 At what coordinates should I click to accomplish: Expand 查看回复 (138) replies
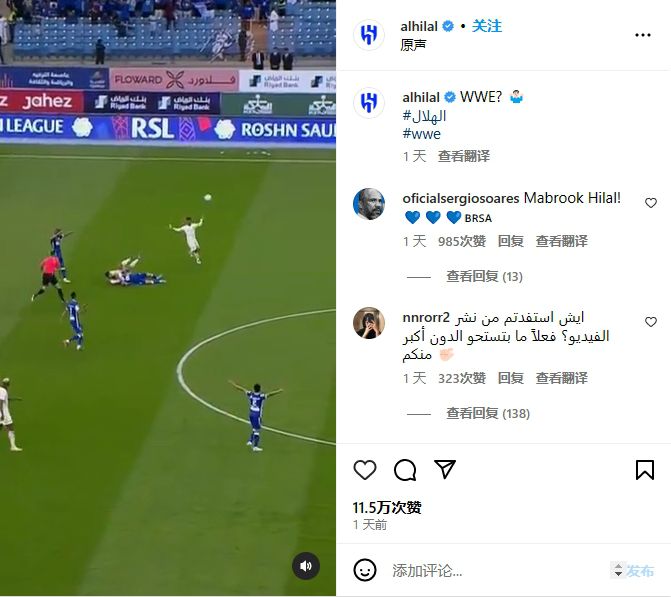pyautogui.click(x=487, y=413)
